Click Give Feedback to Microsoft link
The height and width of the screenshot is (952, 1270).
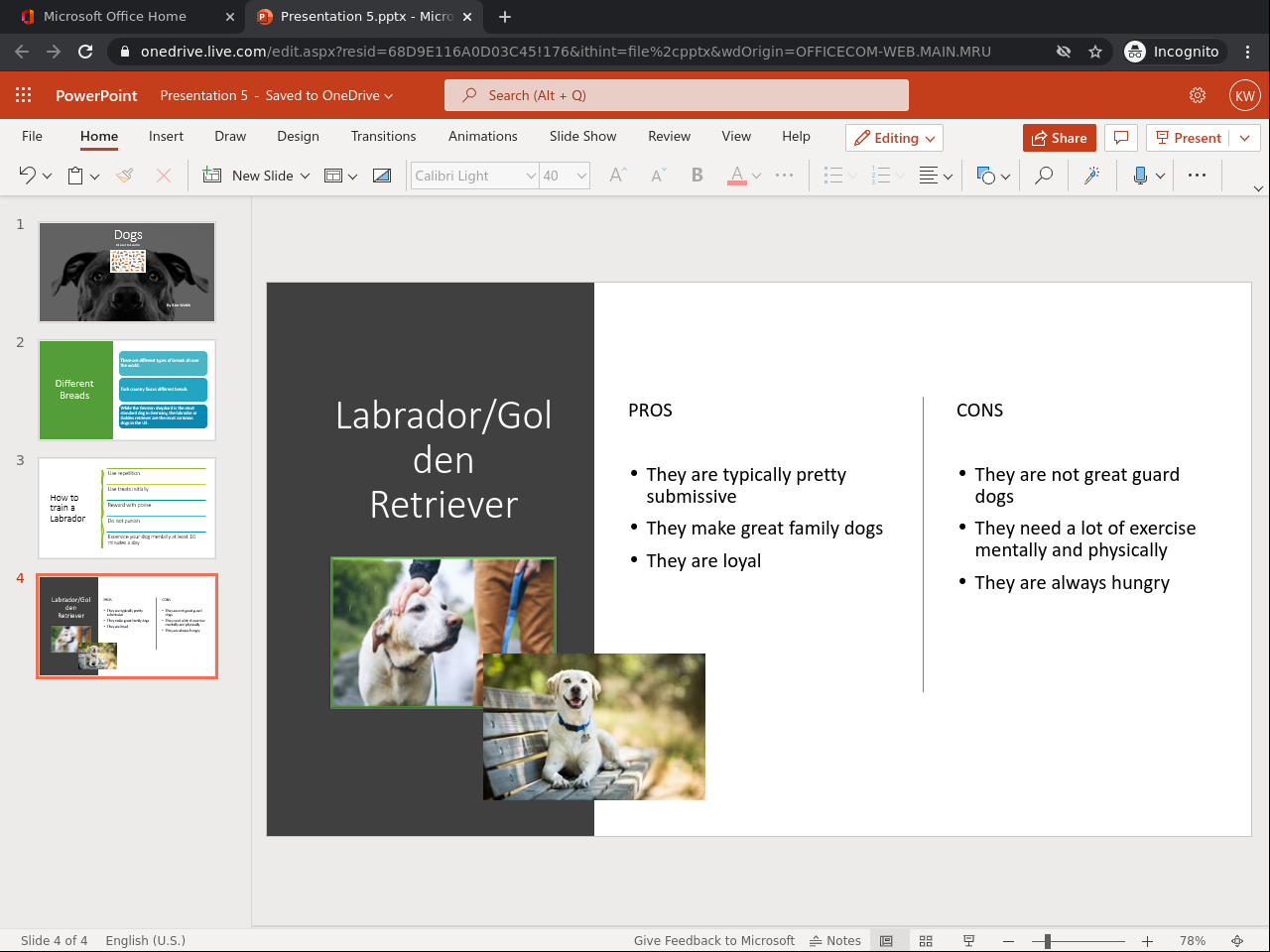point(713,940)
